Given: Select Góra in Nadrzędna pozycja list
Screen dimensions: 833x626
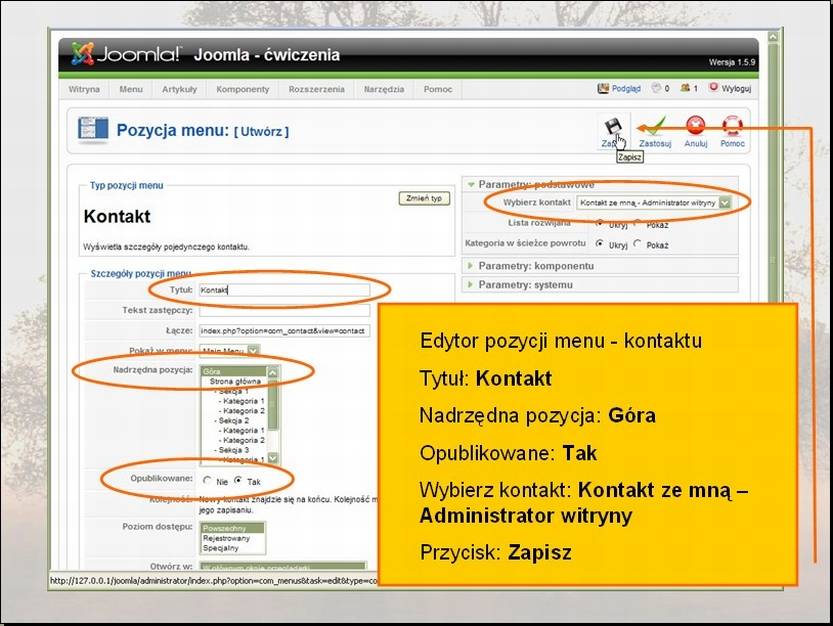Looking at the screenshot, I should pos(234,371).
